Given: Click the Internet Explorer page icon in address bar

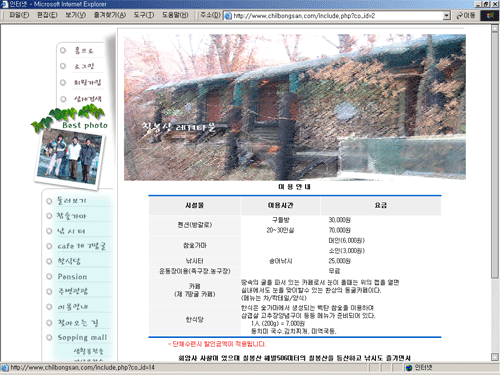Looking at the screenshot, I should (x=228, y=16).
